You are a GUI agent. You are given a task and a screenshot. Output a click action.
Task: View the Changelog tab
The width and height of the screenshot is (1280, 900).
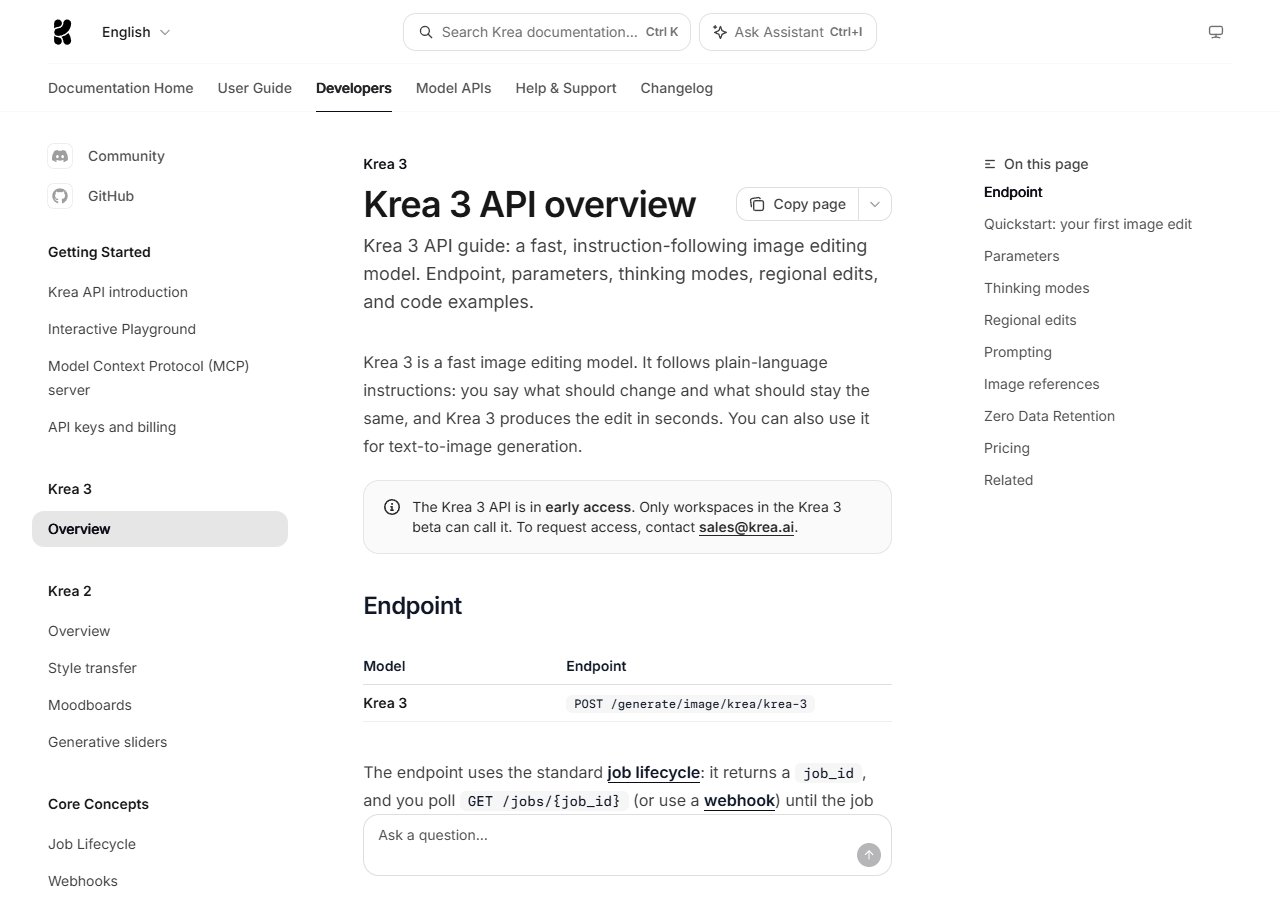677,88
